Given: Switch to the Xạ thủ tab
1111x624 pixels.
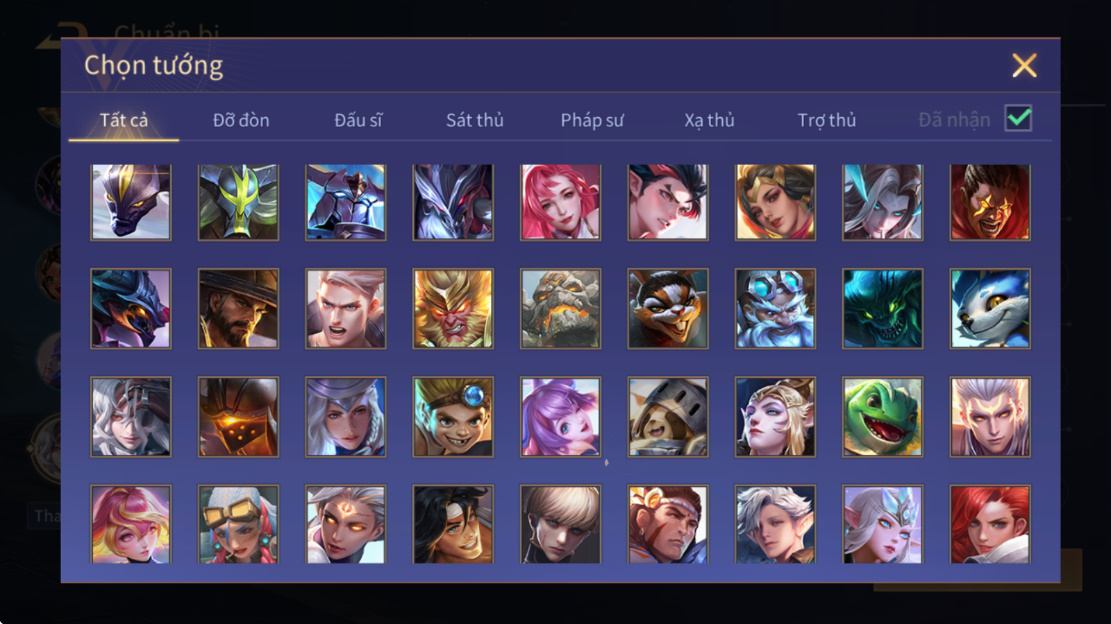Looking at the screenshot, I should (709, 120).
